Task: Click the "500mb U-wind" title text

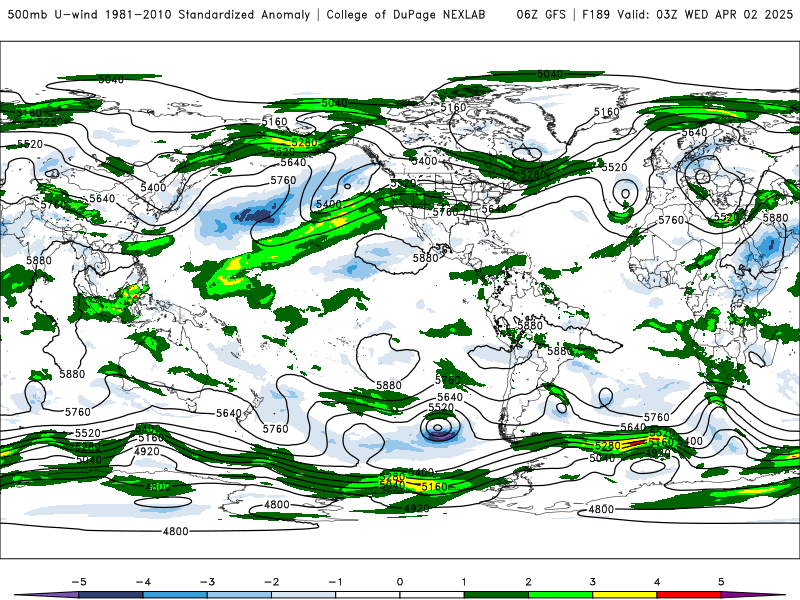Action: (x=52, y=14)
